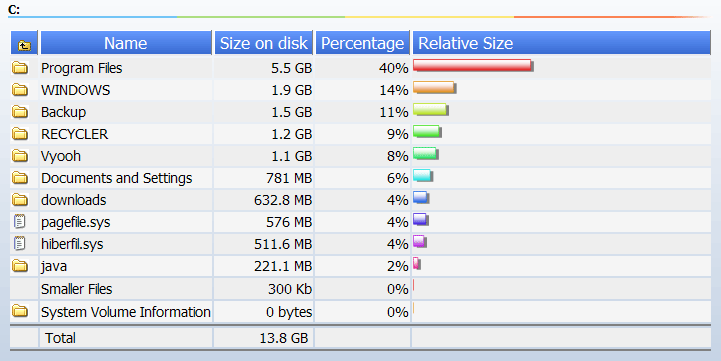Screen dimensions: 721x361
Task: Open the Documents and Settings entry
Action: pyautogui.click(x=116, y=178)
